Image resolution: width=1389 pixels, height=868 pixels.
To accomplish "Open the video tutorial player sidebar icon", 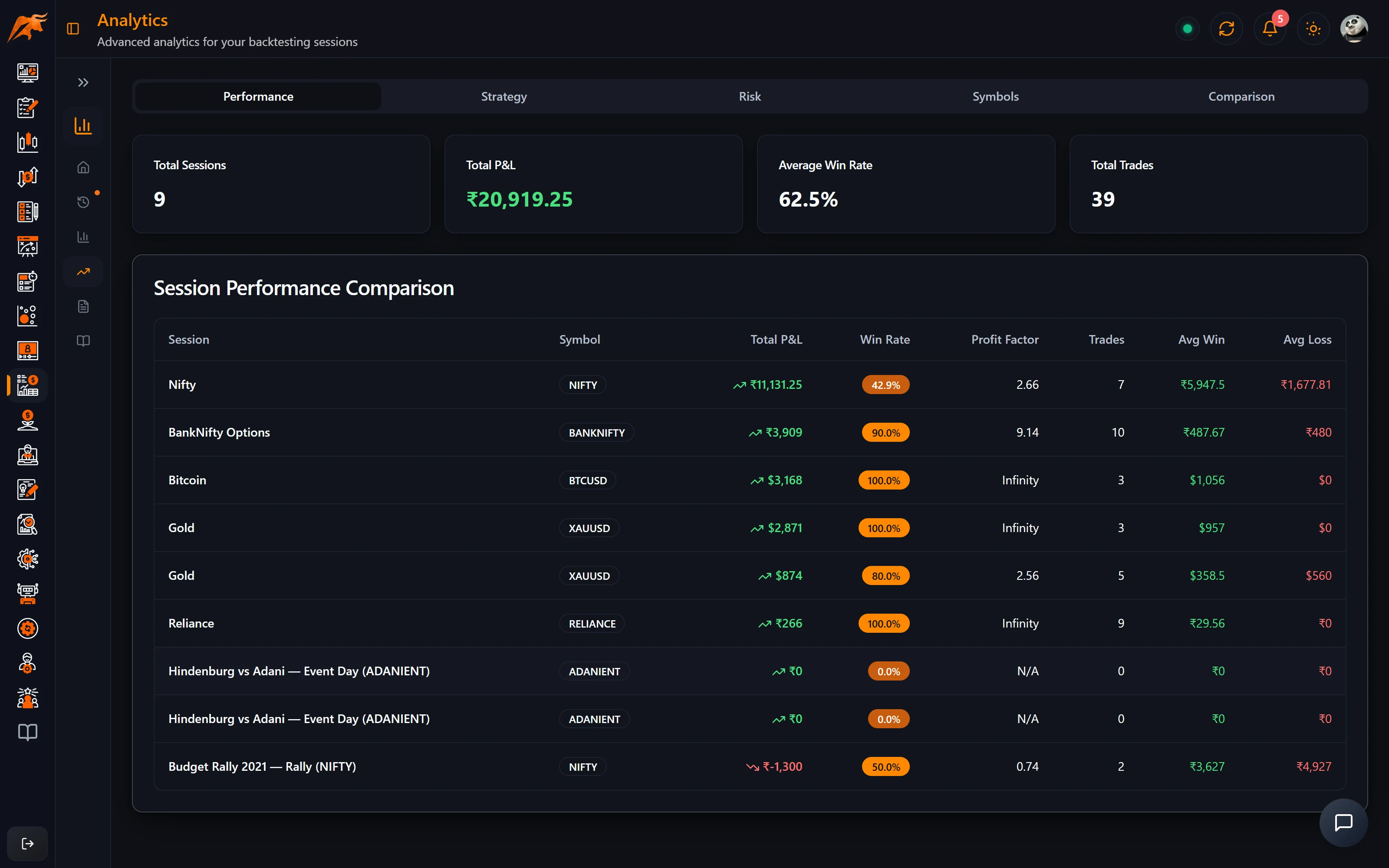I will coord(27,350).
